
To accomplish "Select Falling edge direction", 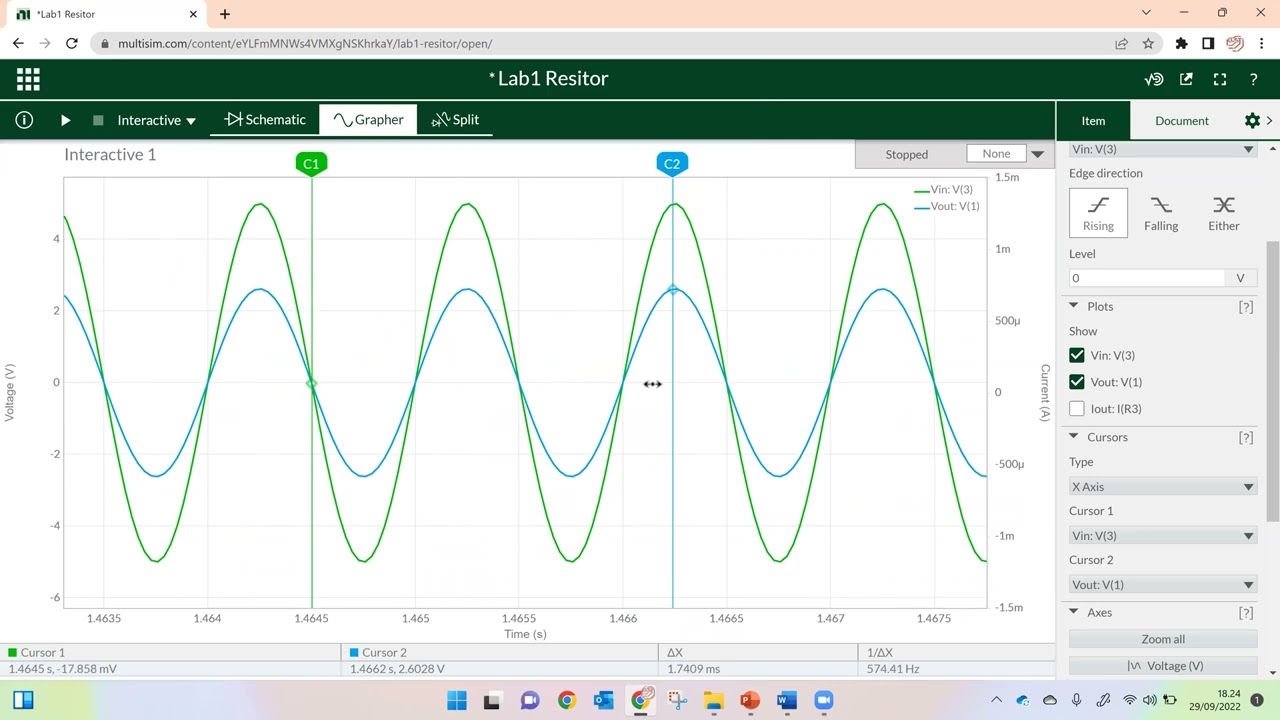I will 1161,212.
